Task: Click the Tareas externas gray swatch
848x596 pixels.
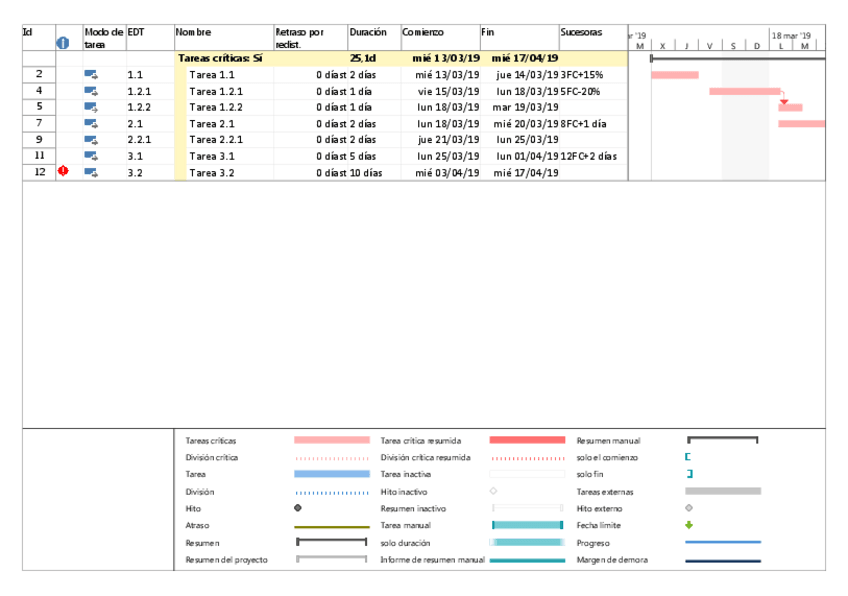Action: pyautogui.click(x=723, y=491)
